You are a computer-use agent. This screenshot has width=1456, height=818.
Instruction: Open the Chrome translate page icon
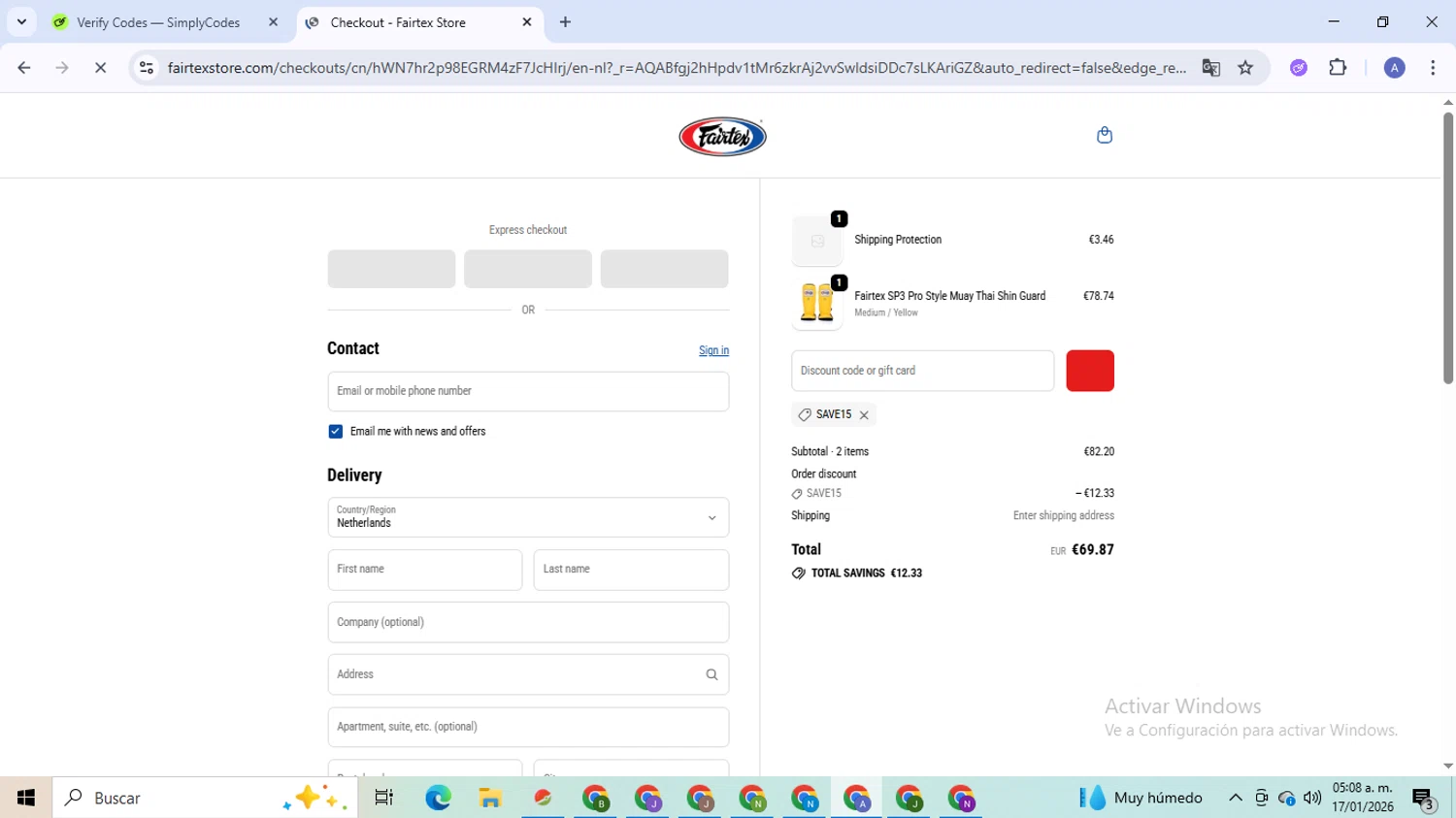coord(1210,68)
